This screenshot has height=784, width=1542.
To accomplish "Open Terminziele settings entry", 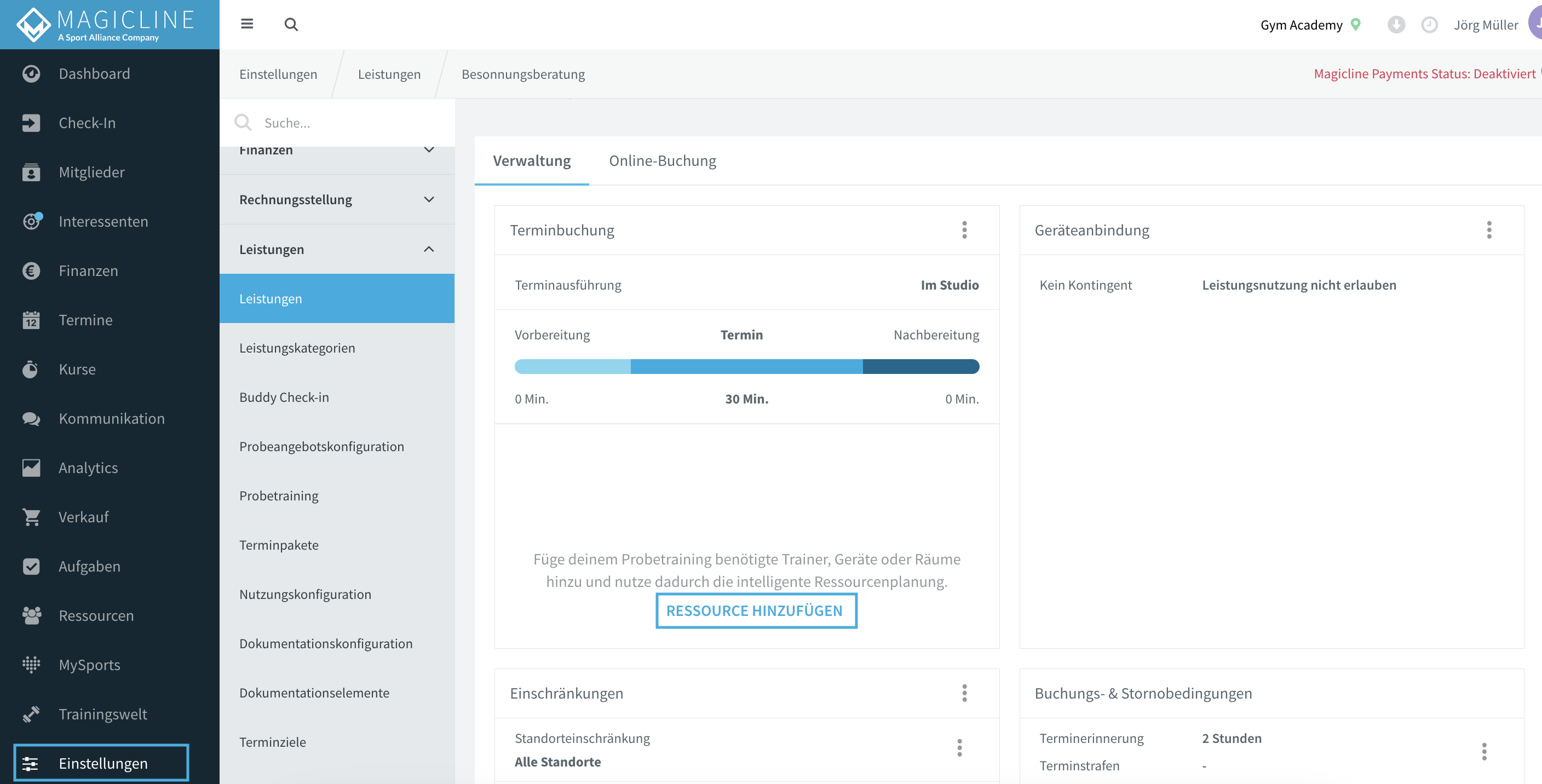I will point(337,742).
